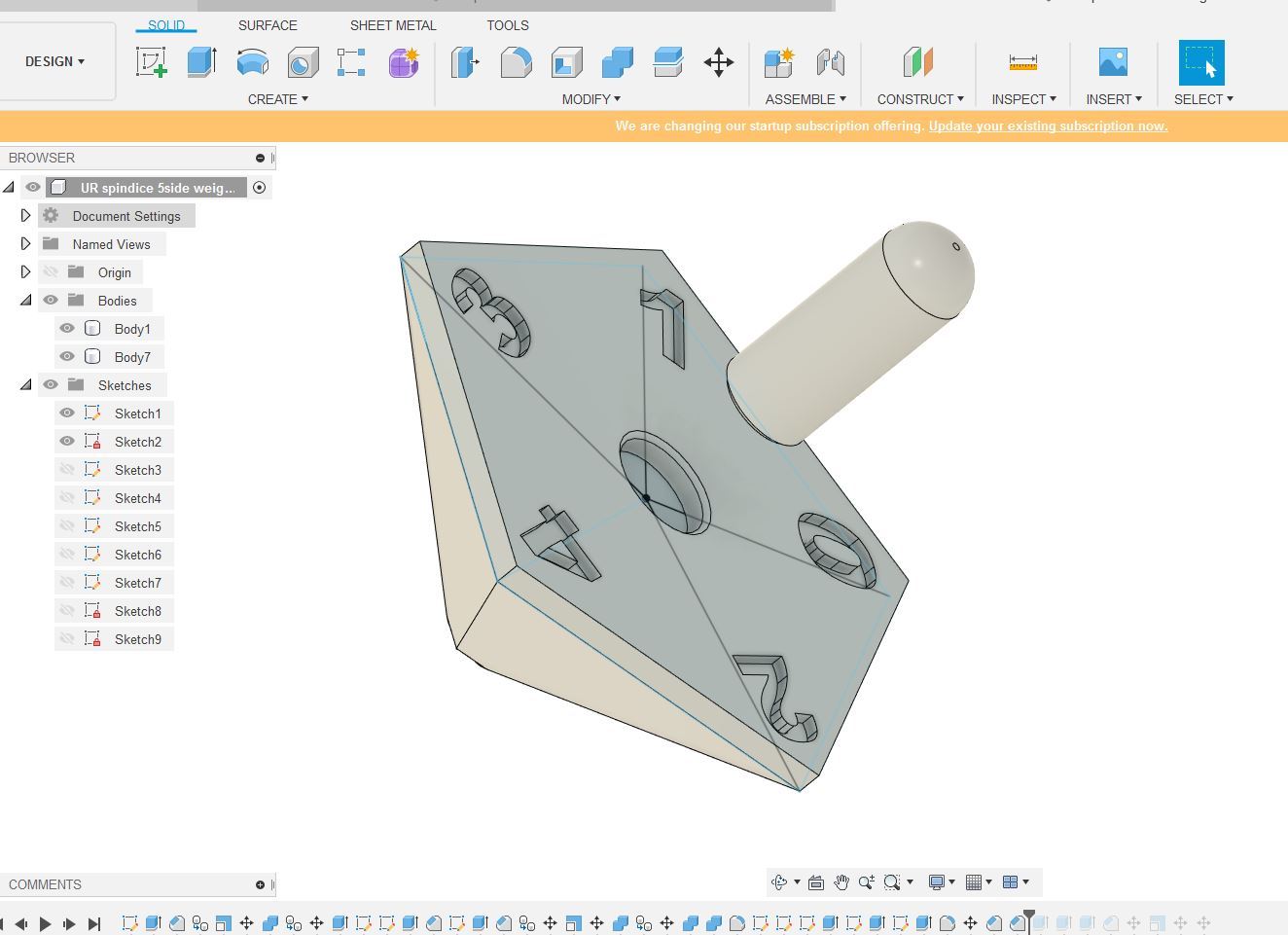The width and height of the screenshot is (1288, 935).
Task: Hide Body1 using its eye icon
Action: tap(67, 329)
